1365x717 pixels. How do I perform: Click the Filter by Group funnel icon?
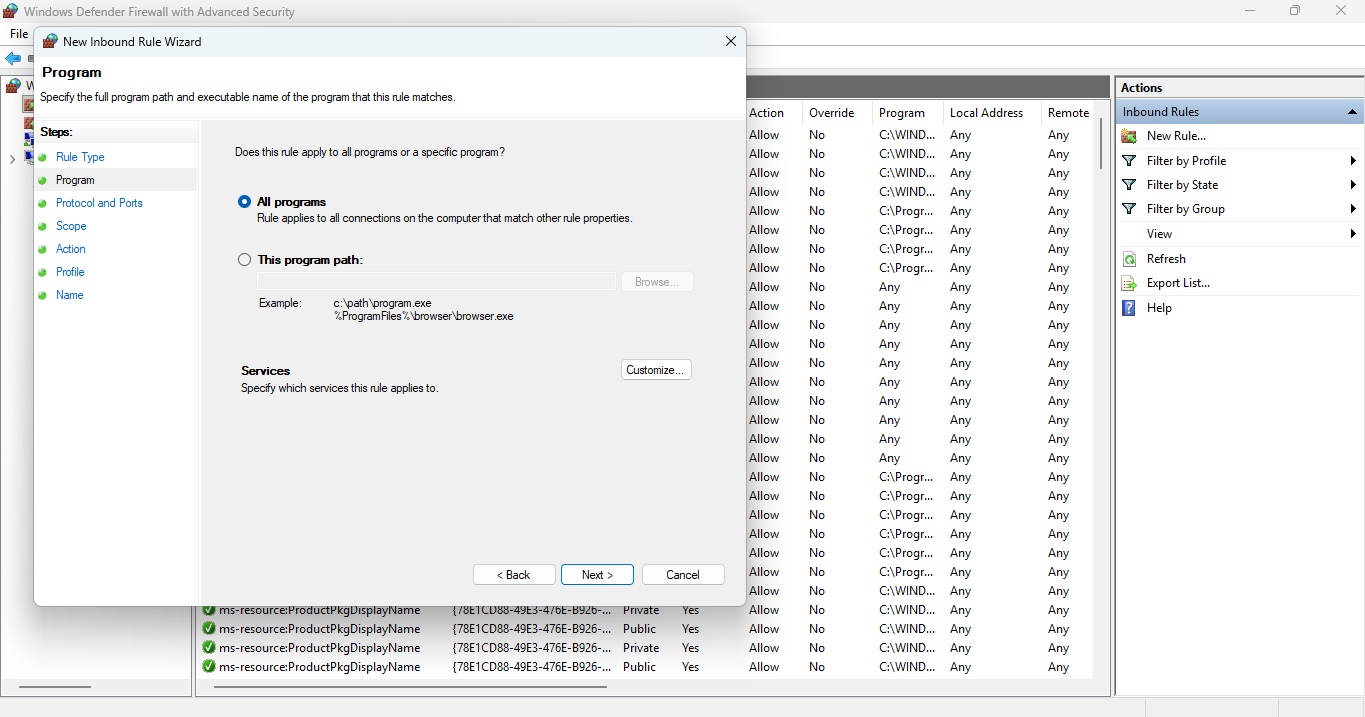click(x=1129, y=208)
